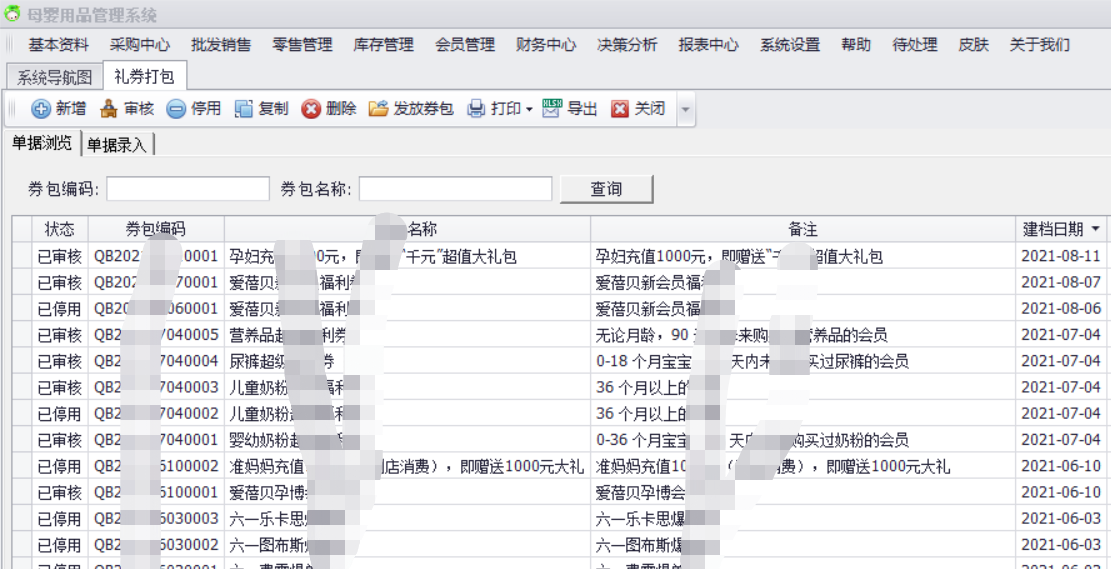The height and width of the screenshot is (569, 1111).
Task: Open the 库存管理 menu
Action: click(x=383, y=45)
